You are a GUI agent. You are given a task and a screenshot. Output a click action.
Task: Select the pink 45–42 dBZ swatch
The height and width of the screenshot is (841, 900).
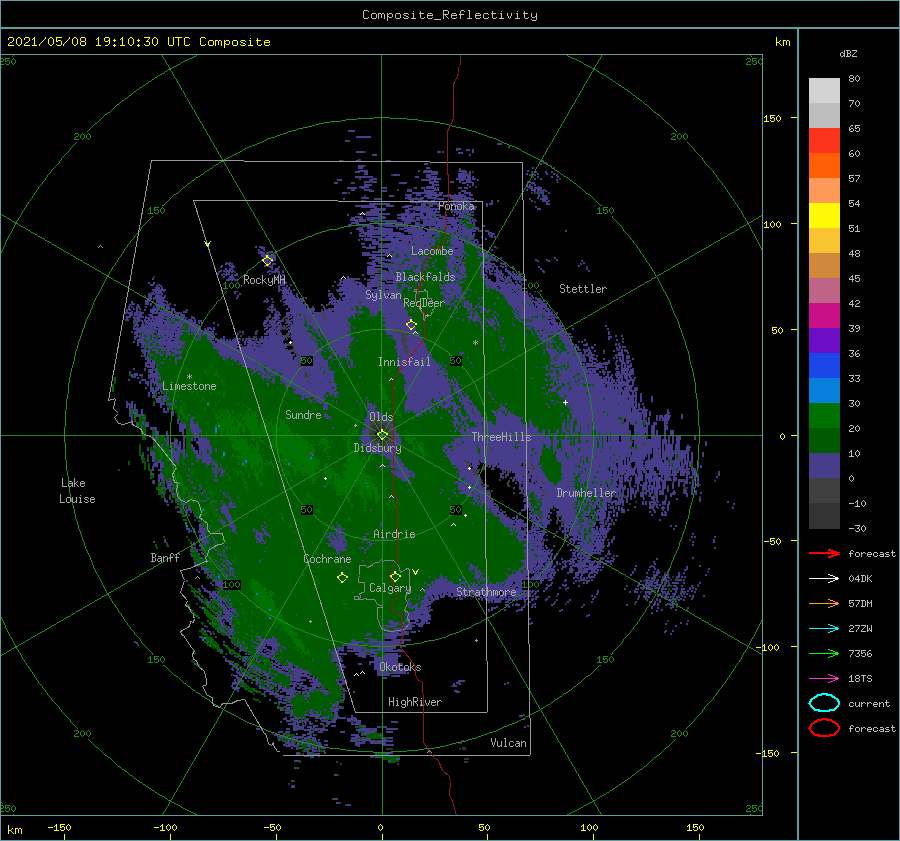point(824,290)
